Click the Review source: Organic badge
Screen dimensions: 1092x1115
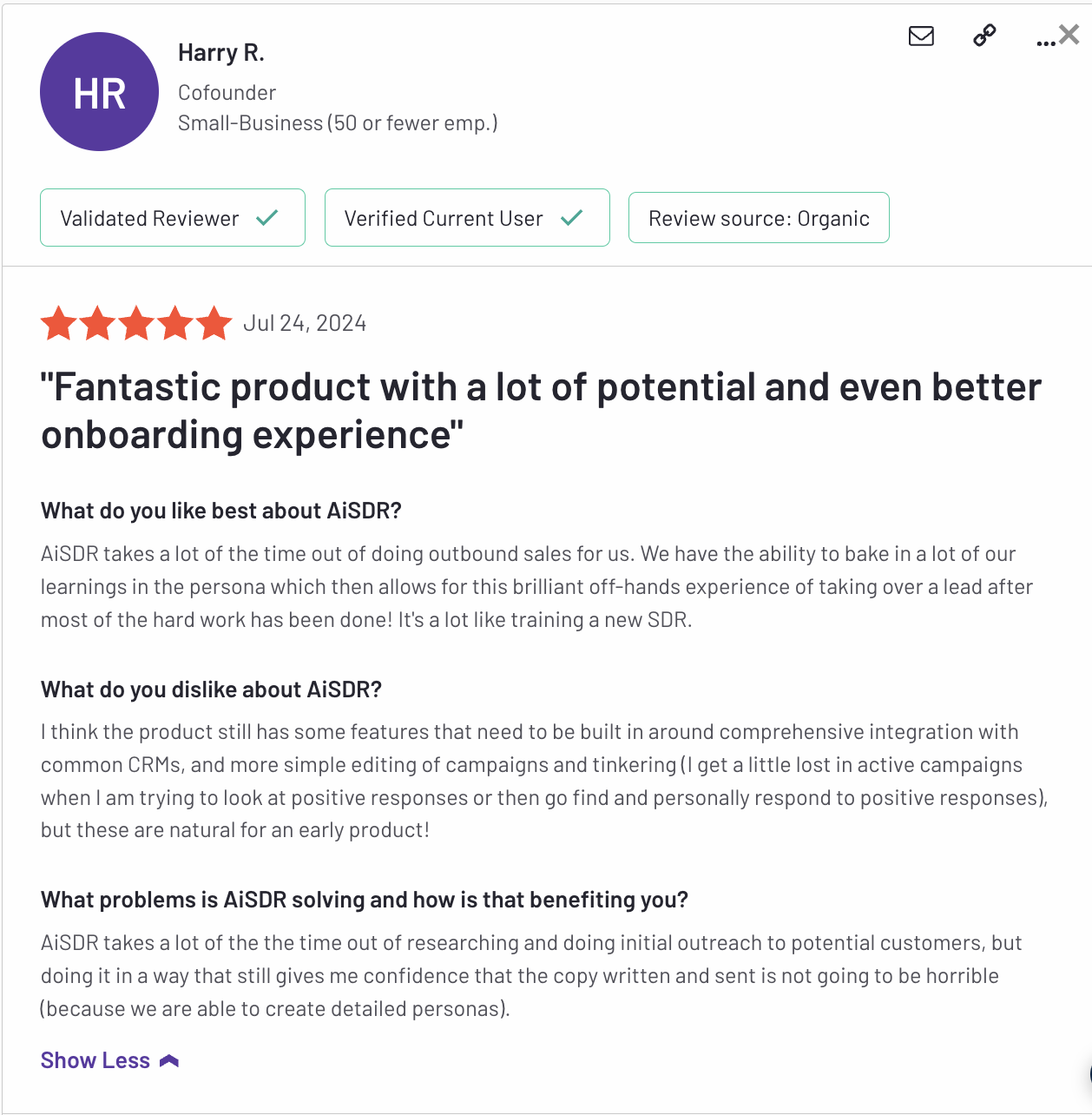[x=759, y=218]
